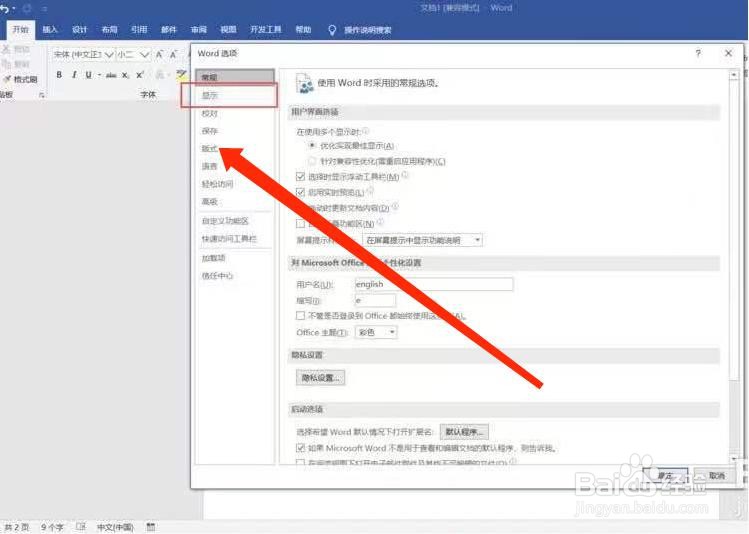Click the language 中文(中国) status bar item
Screen dimensions: 749x534
click(115, 527)
